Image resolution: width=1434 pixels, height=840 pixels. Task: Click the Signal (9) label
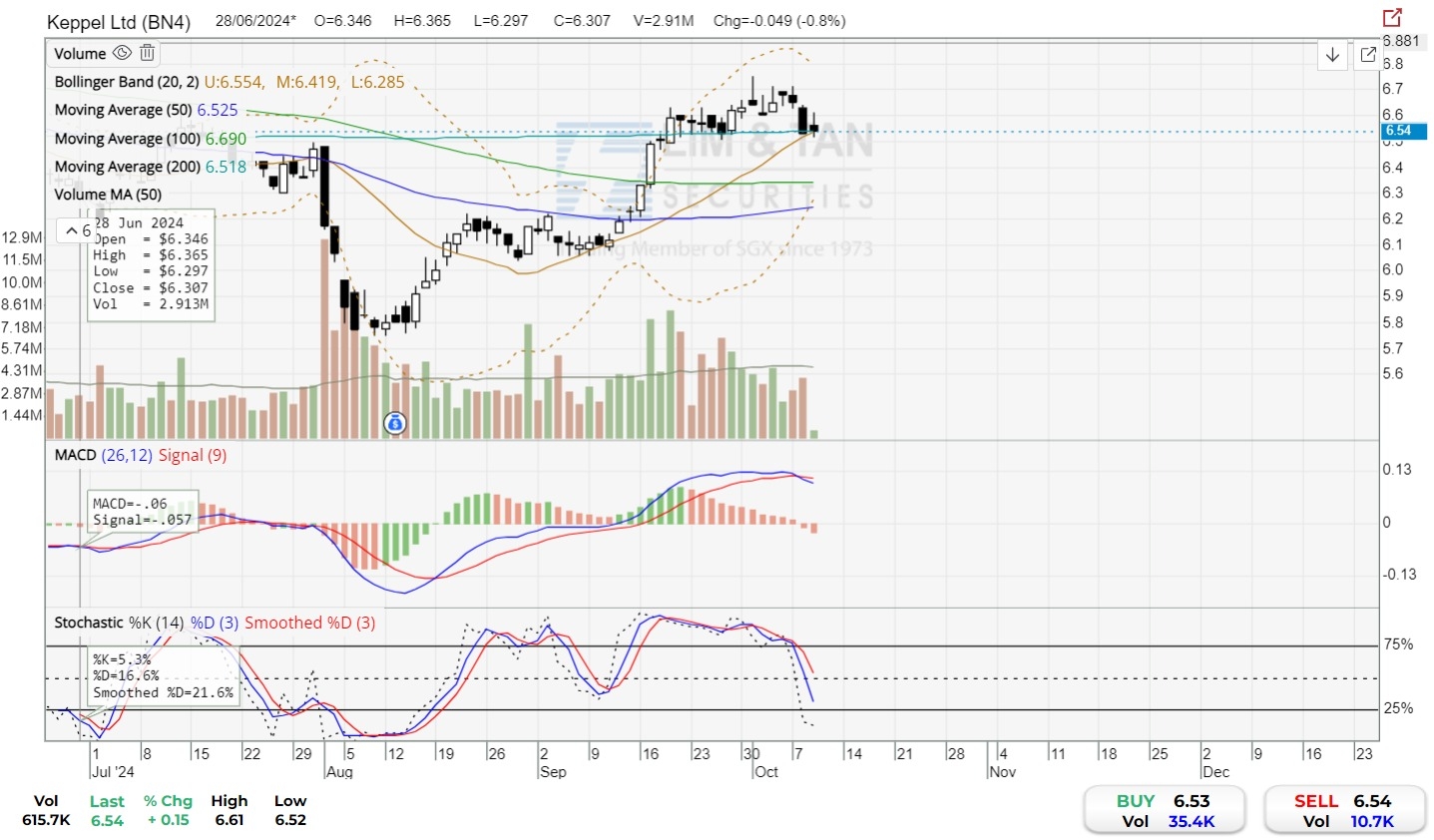(193, 455)
